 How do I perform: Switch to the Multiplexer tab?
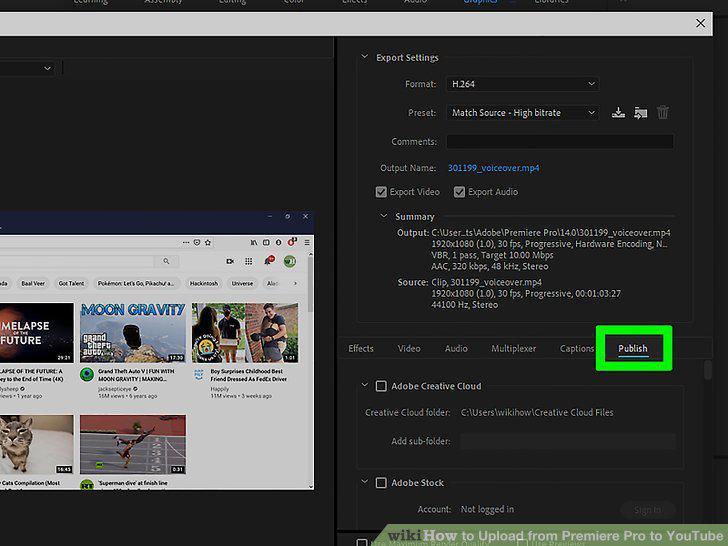tap(514, 349)
